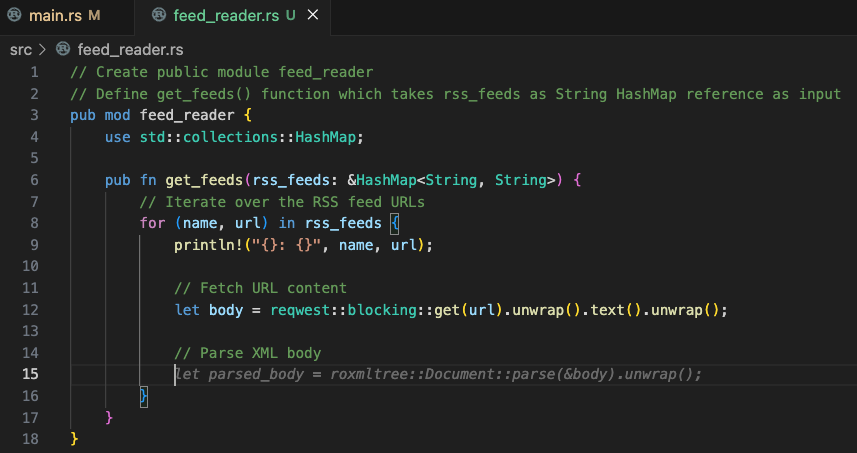
Task: Click 'blocking' on line 12
Action: coord(381,310)
